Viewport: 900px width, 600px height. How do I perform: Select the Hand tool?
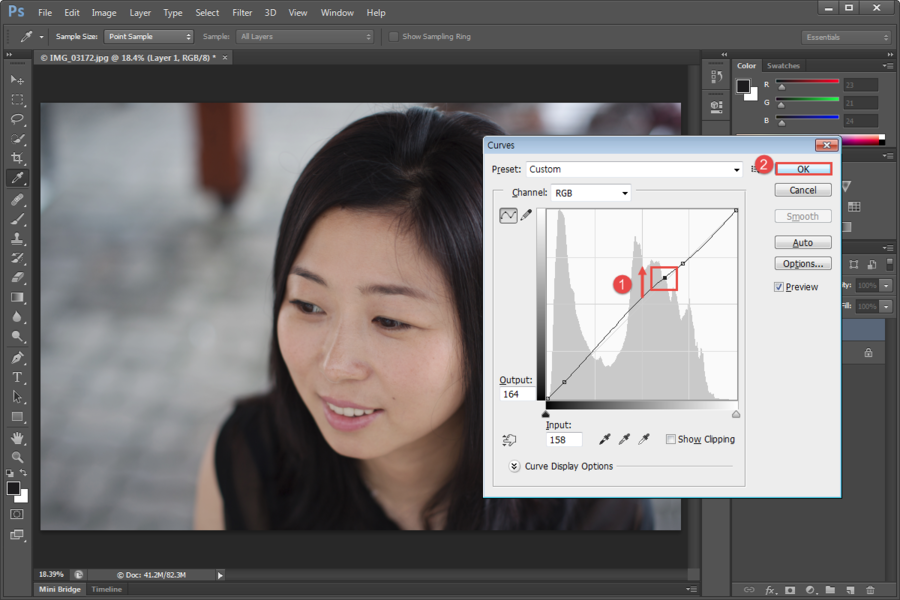coord(17,438)
